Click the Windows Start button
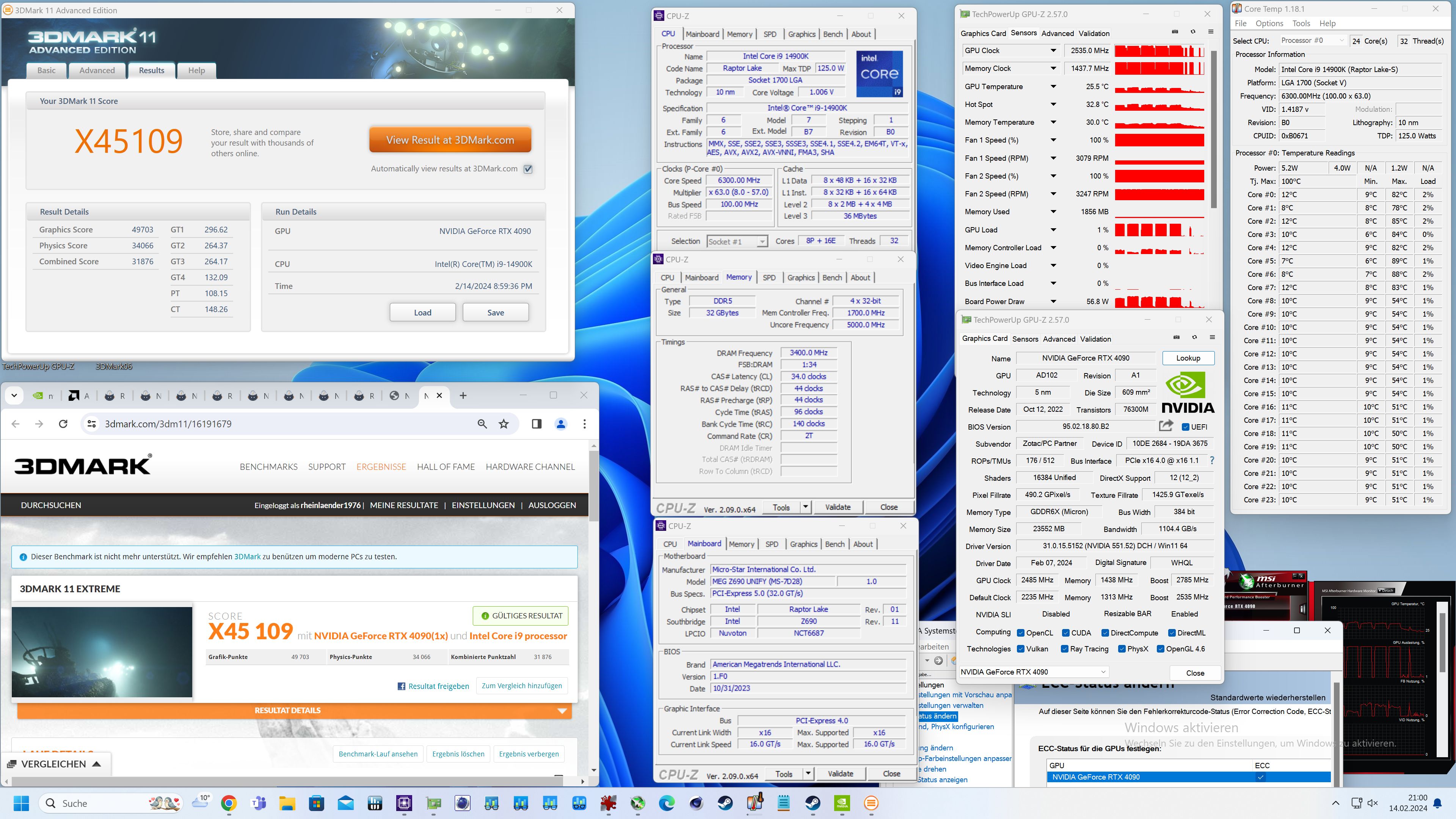 (21, 803)
